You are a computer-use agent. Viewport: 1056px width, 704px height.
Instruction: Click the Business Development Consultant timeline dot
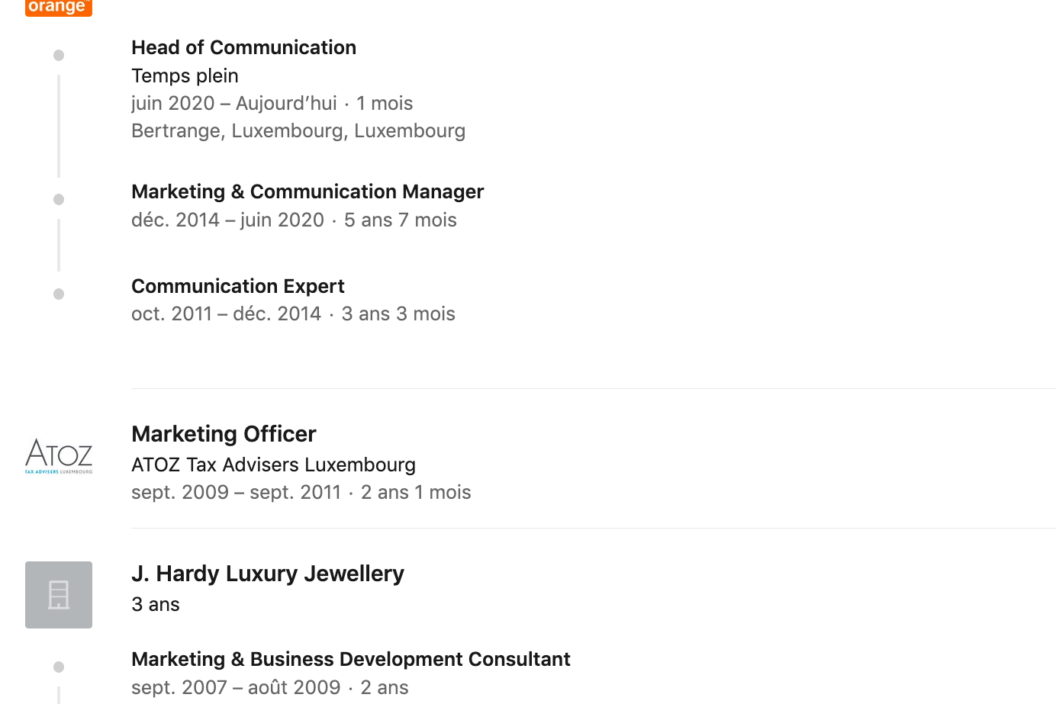(x=58, y=667)
